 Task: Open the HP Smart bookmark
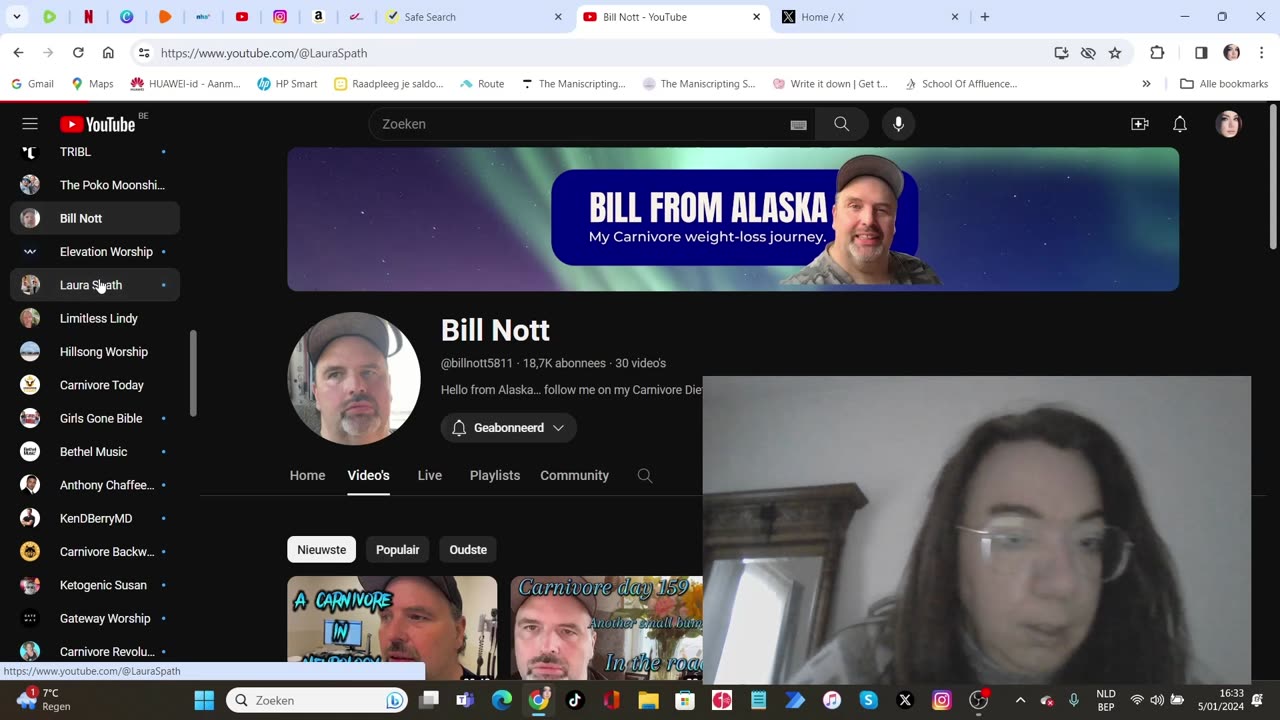(x=287, y=84)
